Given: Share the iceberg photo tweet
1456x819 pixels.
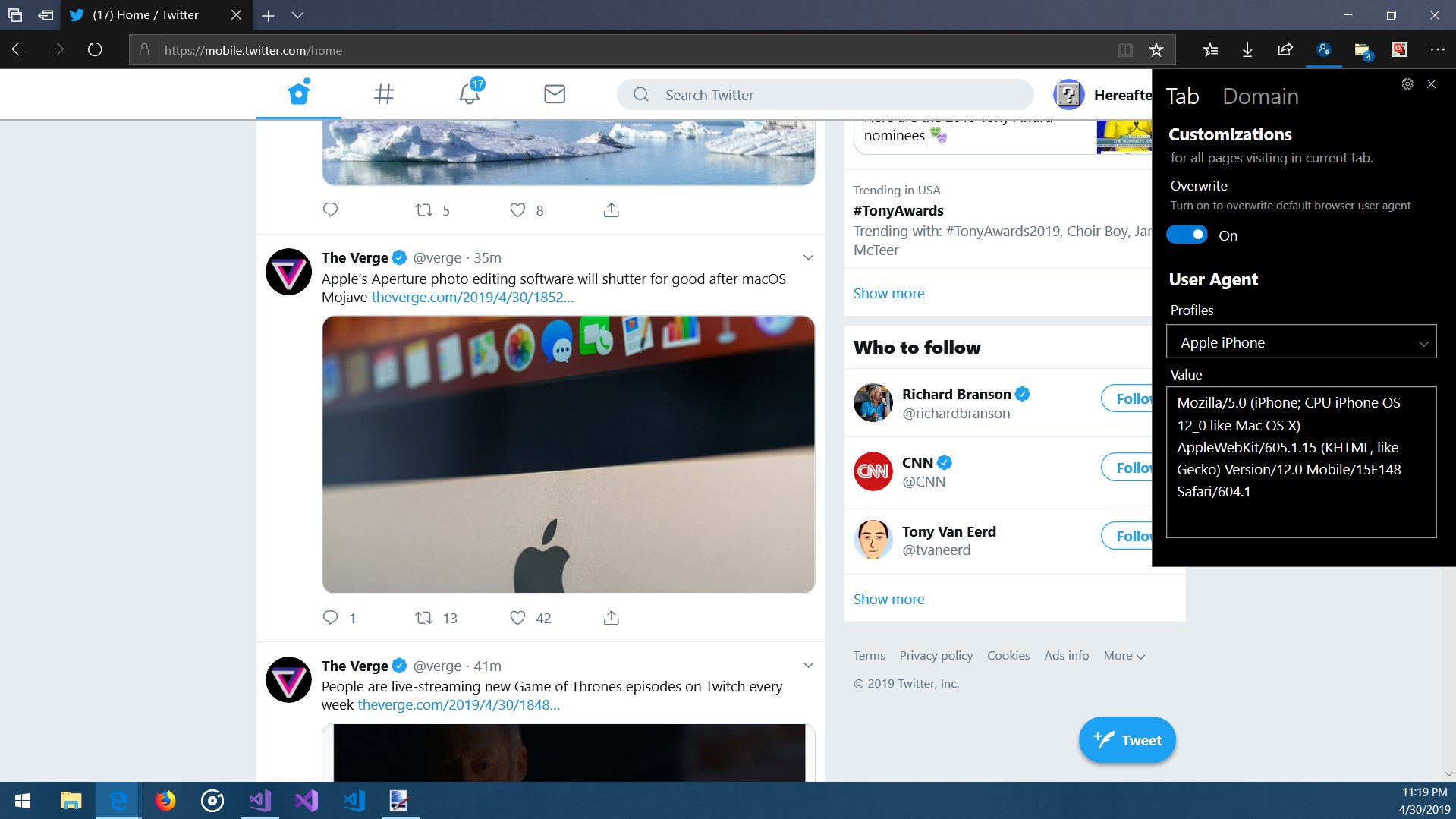Looking at the screenshot, I should click(612, 210).
